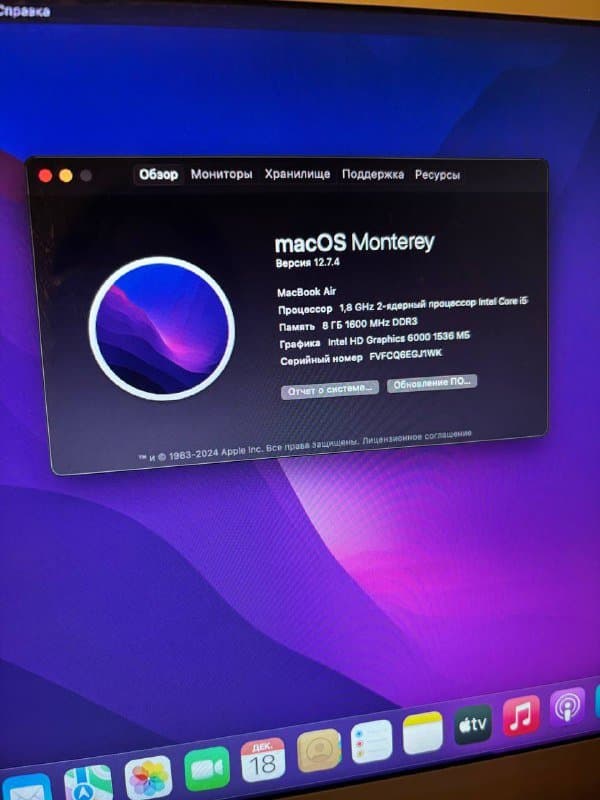The image size is (600, 800).
Task: Click the MacBook Air model text
Action: coord(307,292)
